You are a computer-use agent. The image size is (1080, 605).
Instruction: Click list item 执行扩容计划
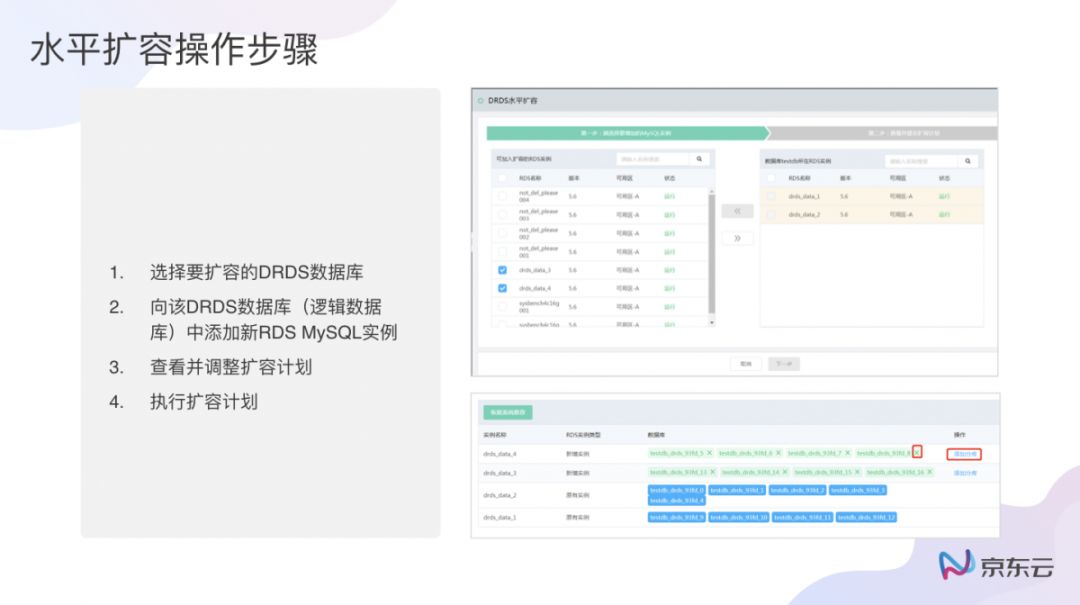(x=204, y=402)
